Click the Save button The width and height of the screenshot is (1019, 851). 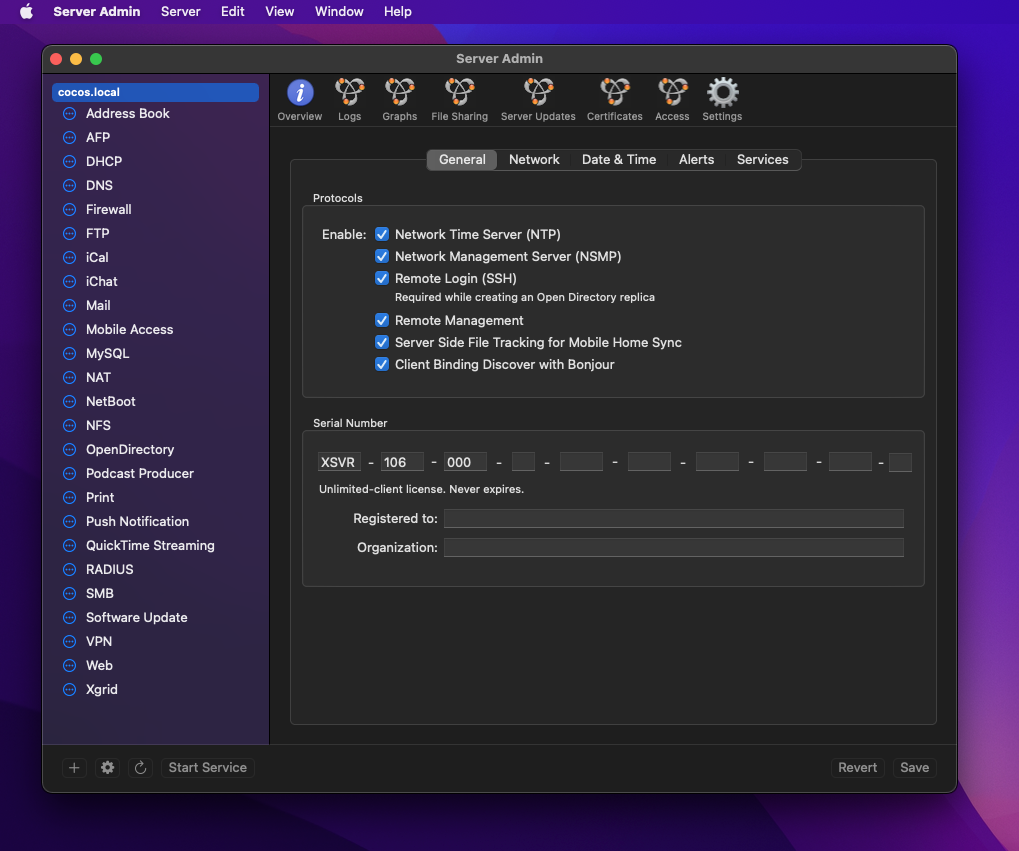pyautogui.click(x=914, y=767)
